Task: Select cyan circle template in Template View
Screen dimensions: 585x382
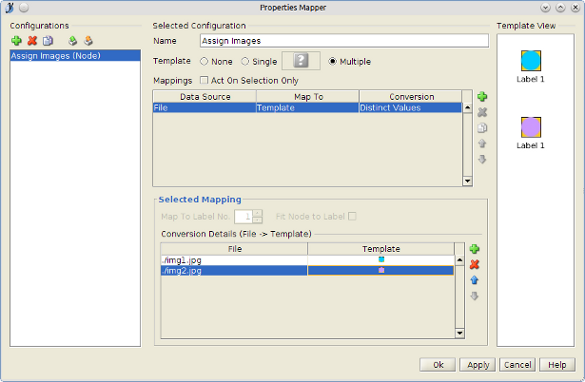Action: [531, 61]
